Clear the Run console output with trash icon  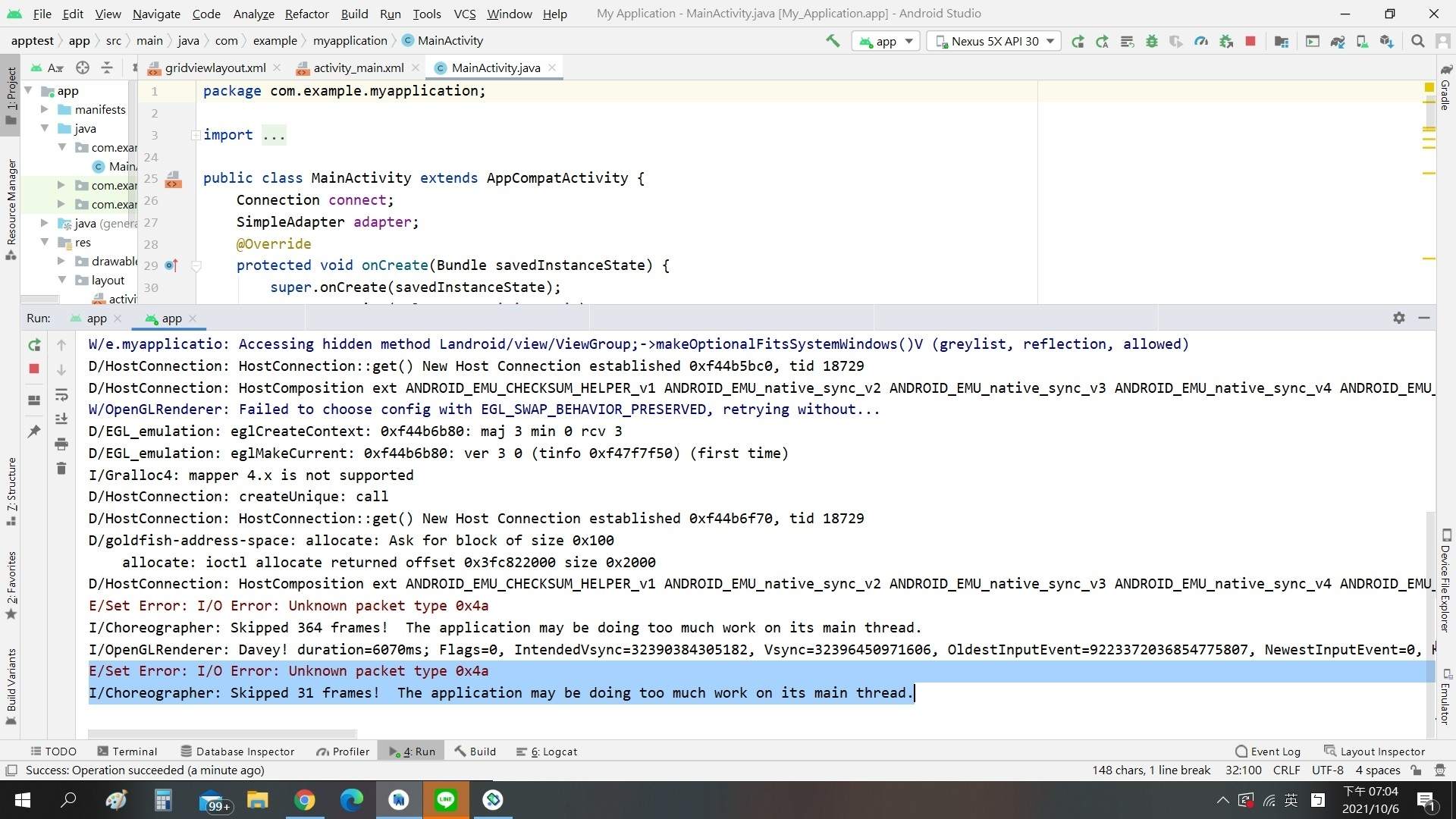[61, 469]
